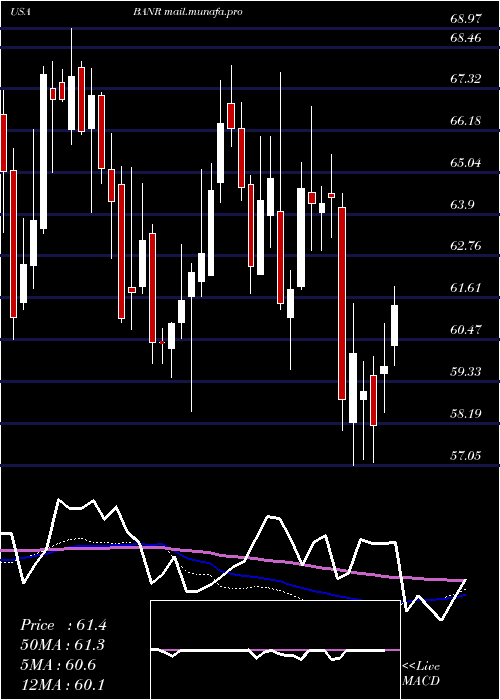Click the 62.76 price axis label

[x=466, y=246]
